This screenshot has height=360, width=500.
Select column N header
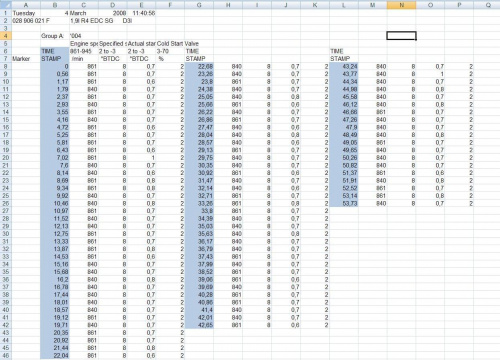coord(401,5)
